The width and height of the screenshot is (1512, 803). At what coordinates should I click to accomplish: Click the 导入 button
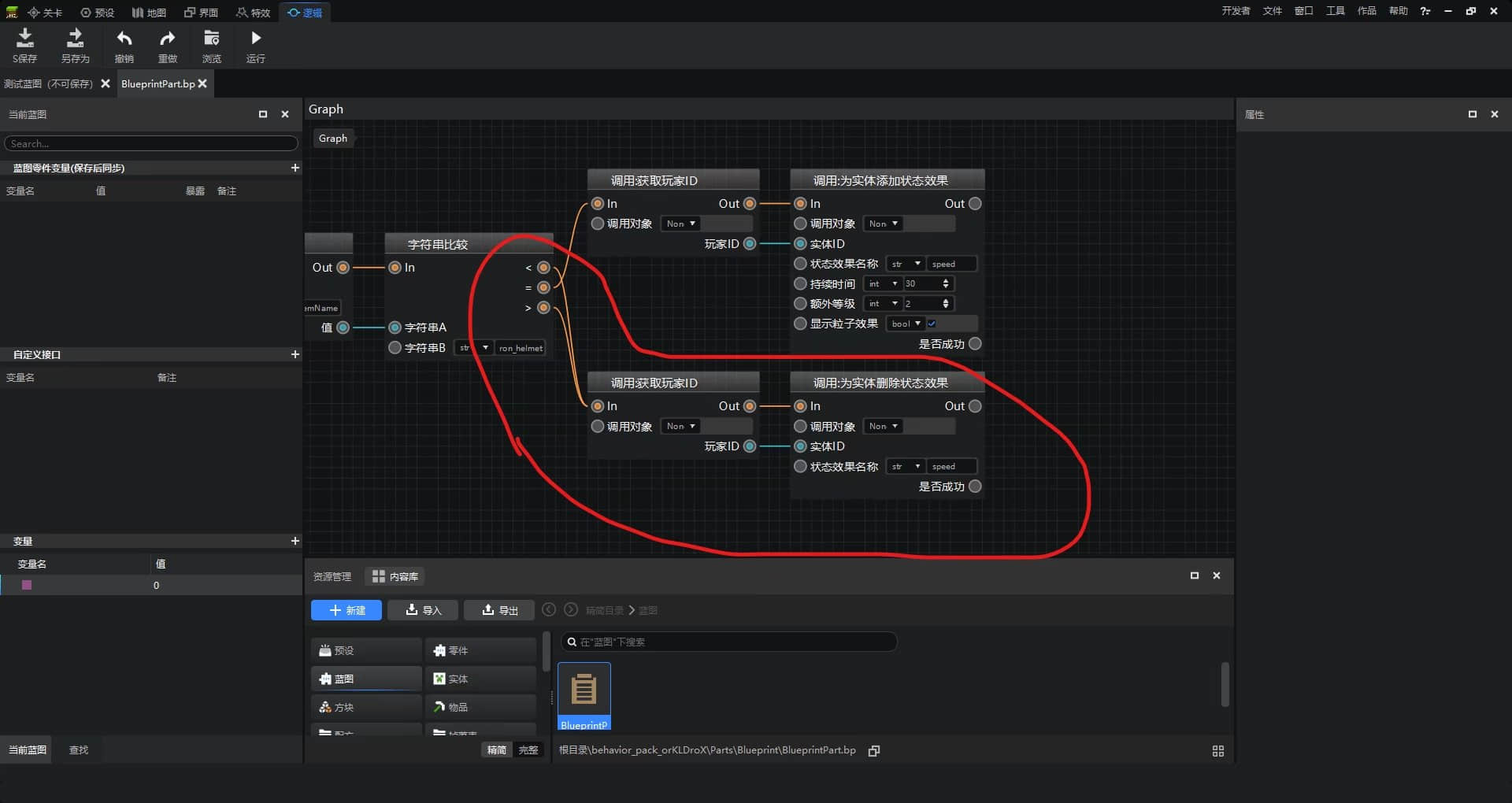pyautogui.click(x=423, y=610)
